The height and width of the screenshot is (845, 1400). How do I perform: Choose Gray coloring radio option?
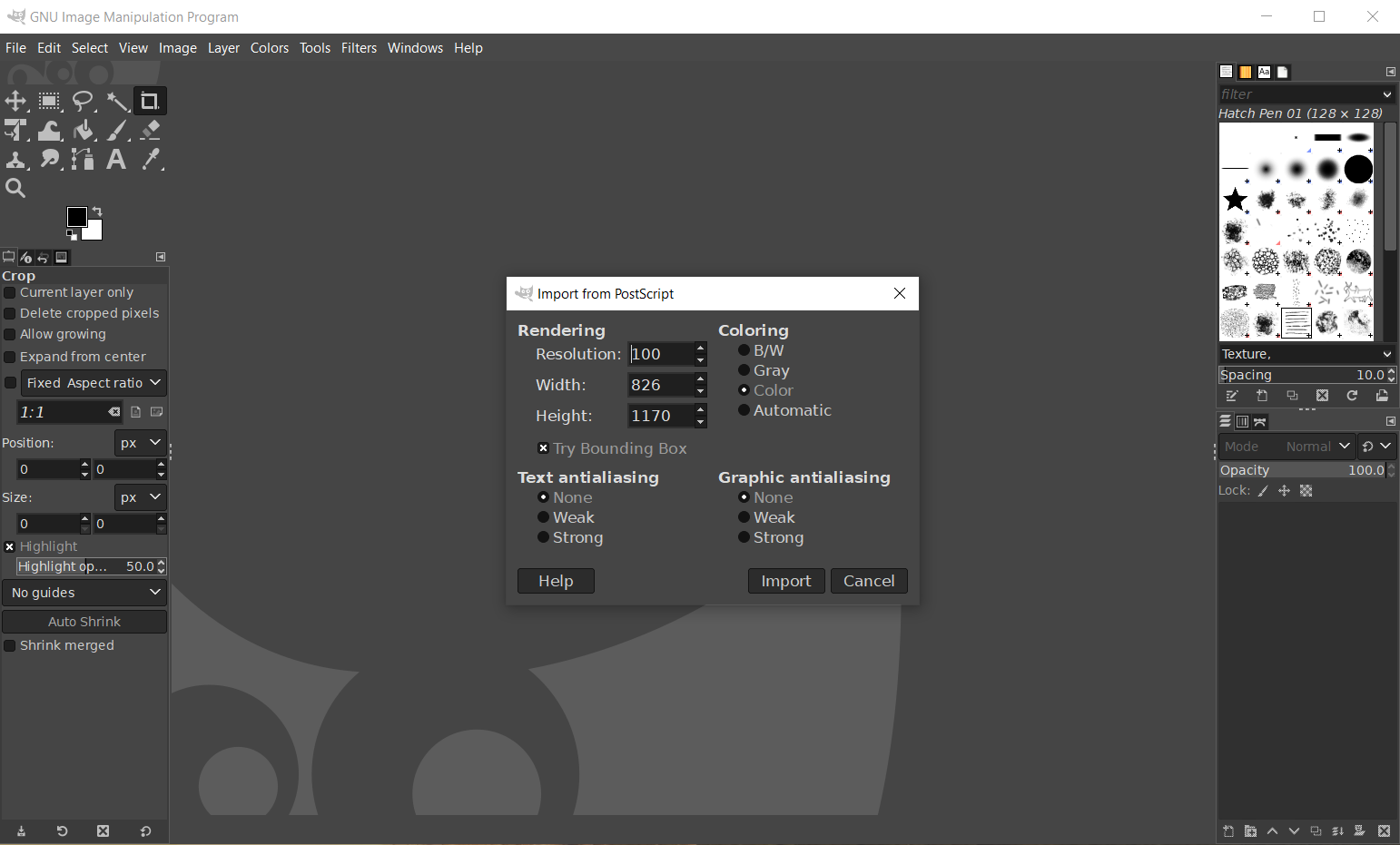(x=744, y=370)
